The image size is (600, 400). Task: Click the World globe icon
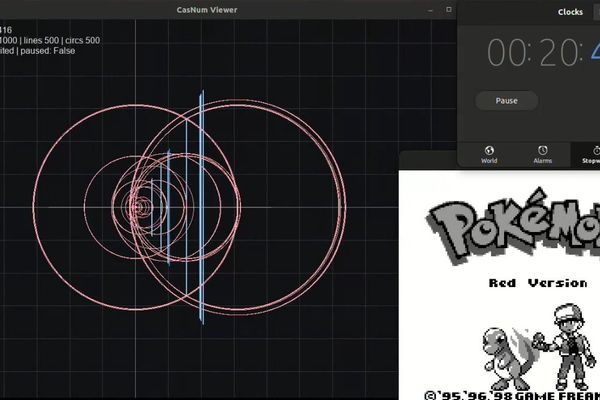(x=489, y=150)
